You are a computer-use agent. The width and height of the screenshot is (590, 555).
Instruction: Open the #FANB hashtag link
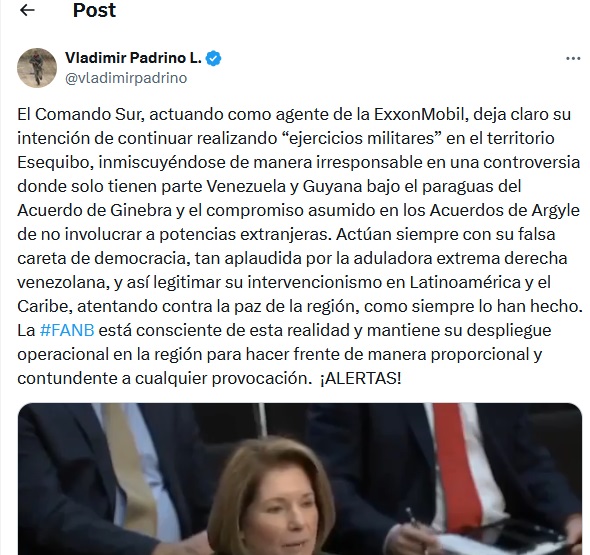click(x=67, y=330)
